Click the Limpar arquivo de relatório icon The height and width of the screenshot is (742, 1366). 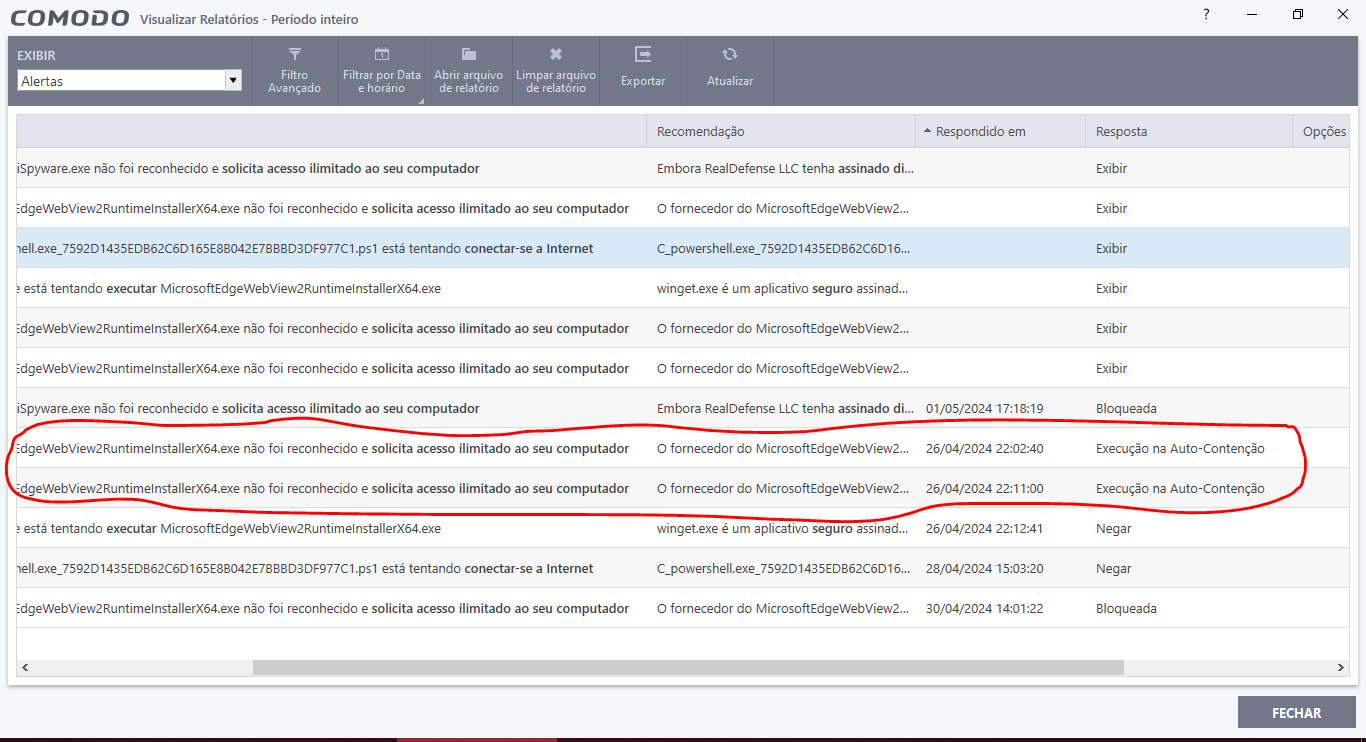556,55
